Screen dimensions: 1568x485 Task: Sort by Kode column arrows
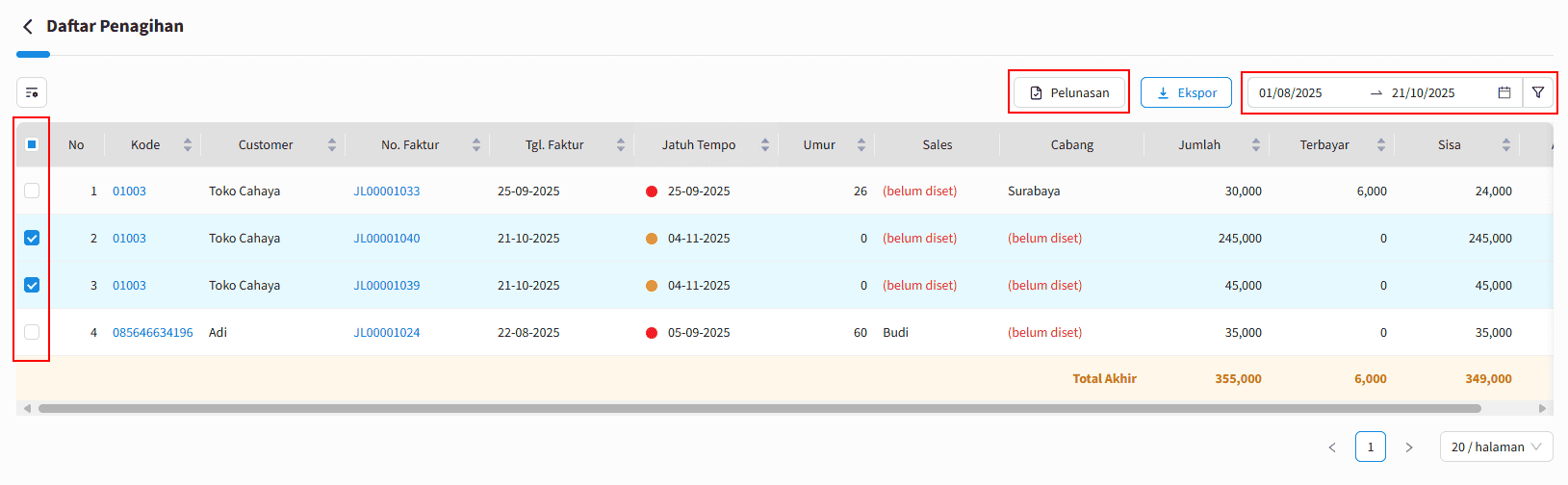point(188,145)
